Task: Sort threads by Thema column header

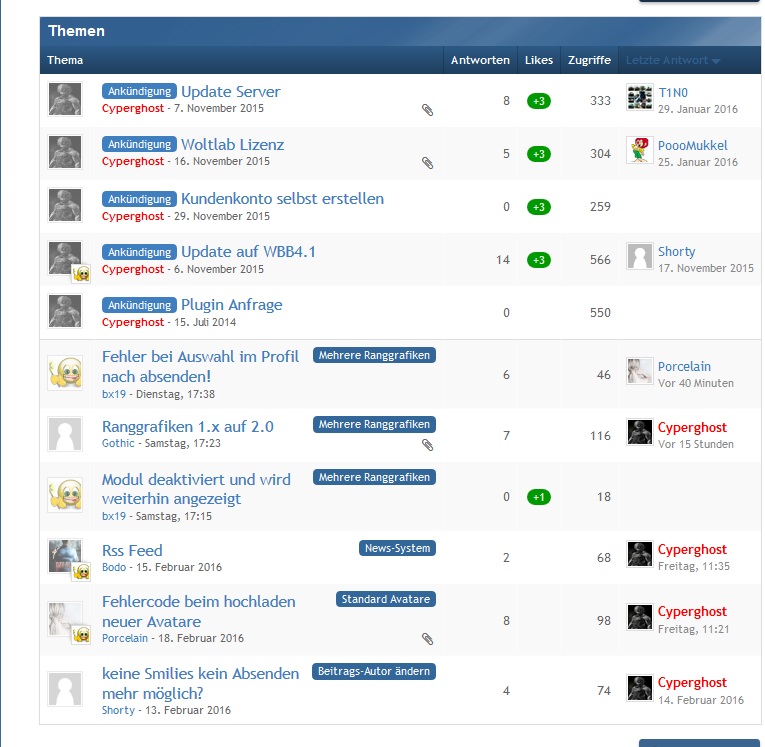Action: [65, 61]
